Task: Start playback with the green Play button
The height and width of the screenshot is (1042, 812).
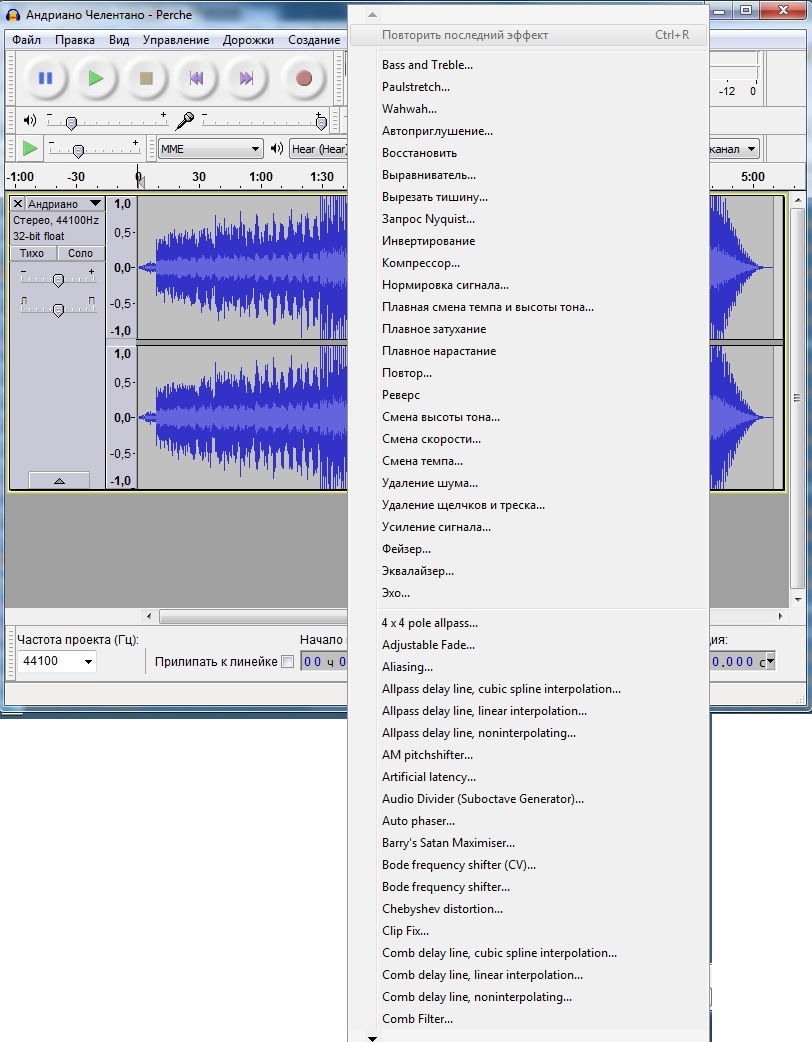Action: click(96, 78)
